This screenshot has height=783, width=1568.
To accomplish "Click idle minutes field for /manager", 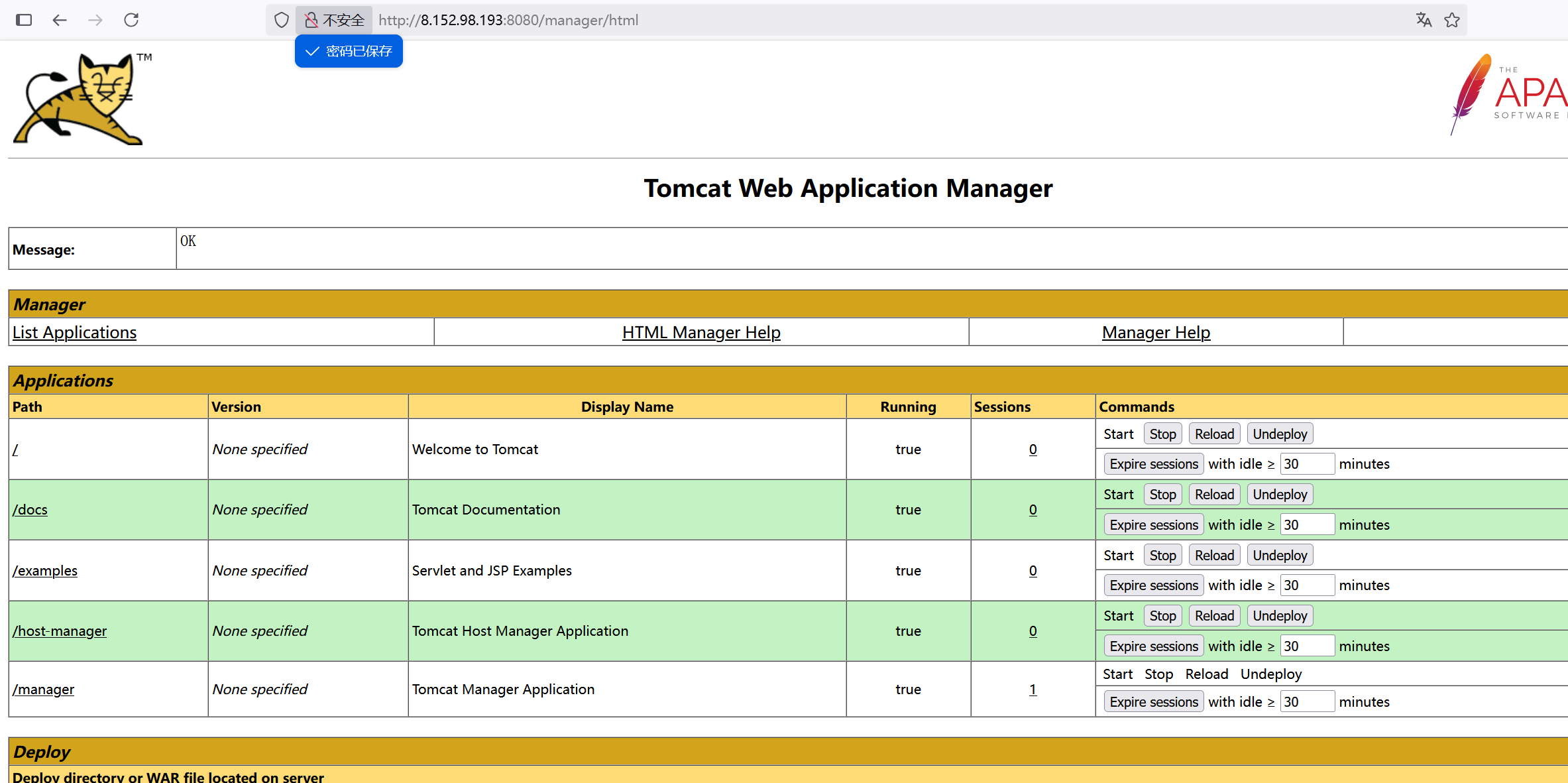I will click(1306, 701).
